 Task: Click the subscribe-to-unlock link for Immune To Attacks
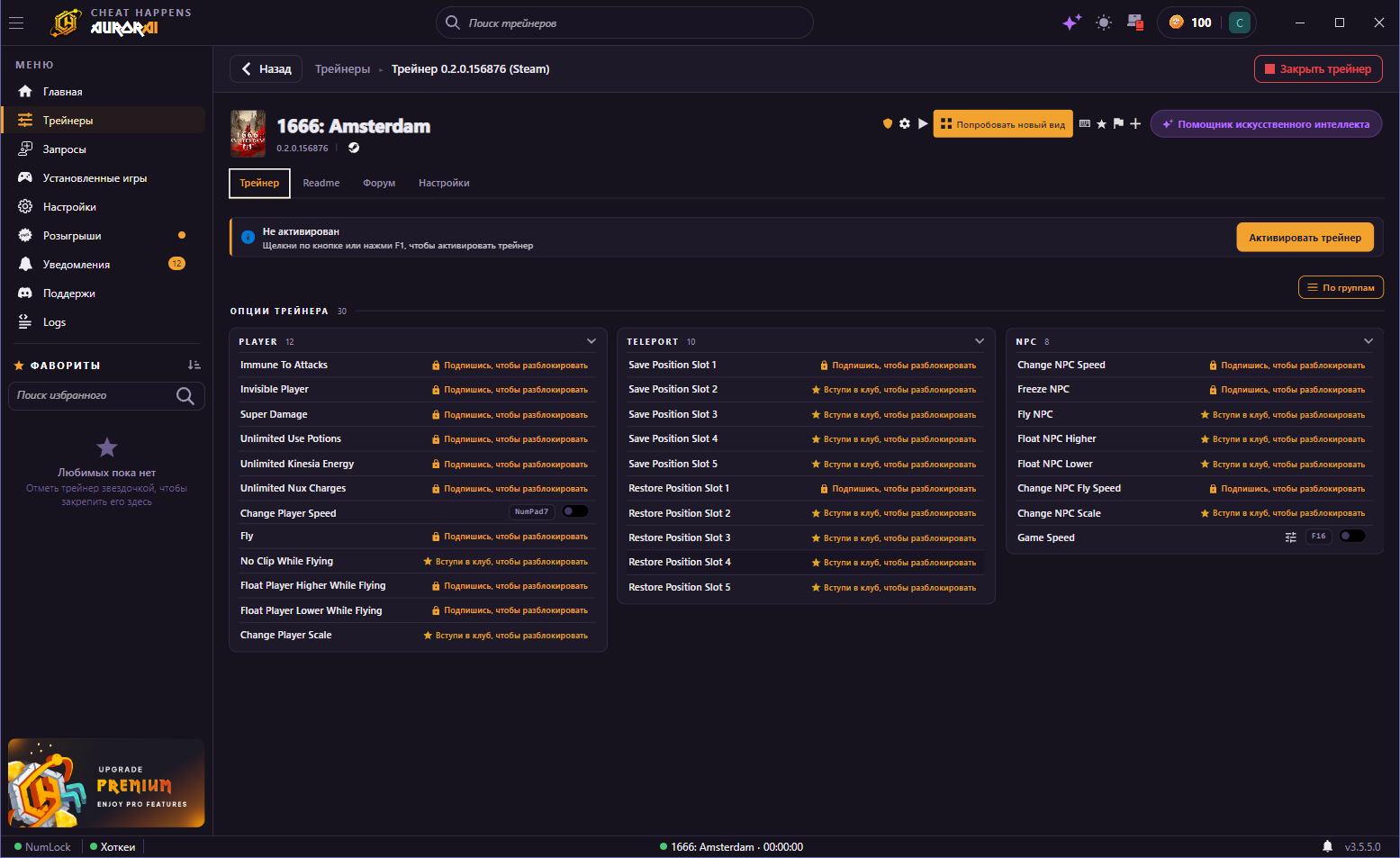tap(510, 366)
